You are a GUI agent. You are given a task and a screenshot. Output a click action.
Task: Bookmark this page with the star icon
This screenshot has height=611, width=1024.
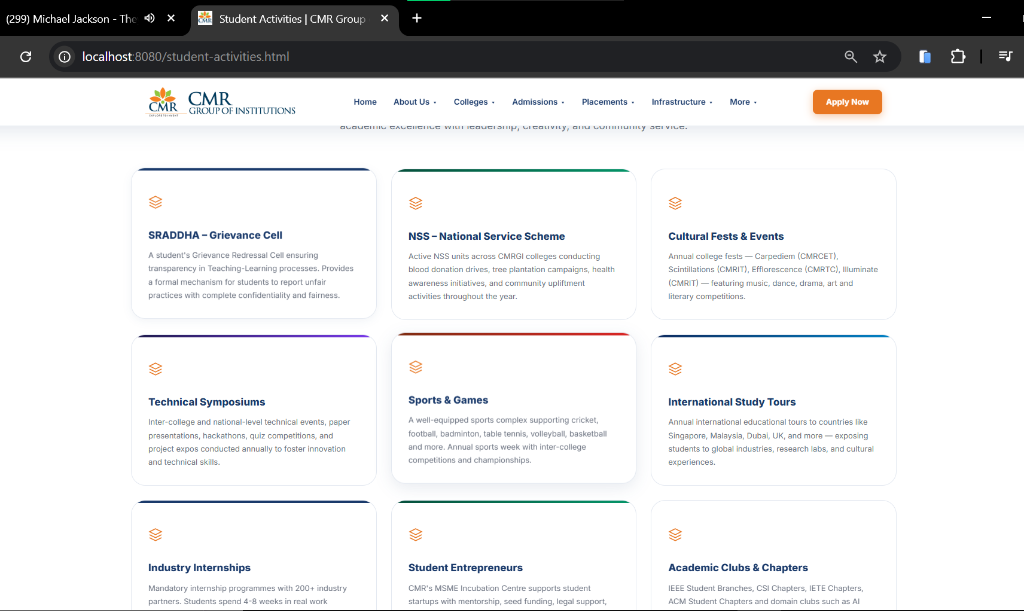coord(880,57)
